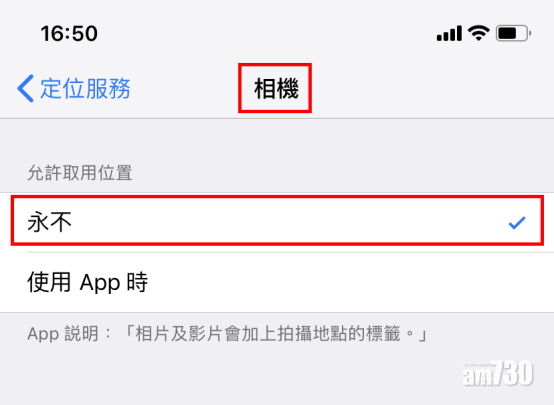The height and width of the screenshot is (405, 554).
Task: Tap the cellular signal bars icon
Action: tap(449, 33)
